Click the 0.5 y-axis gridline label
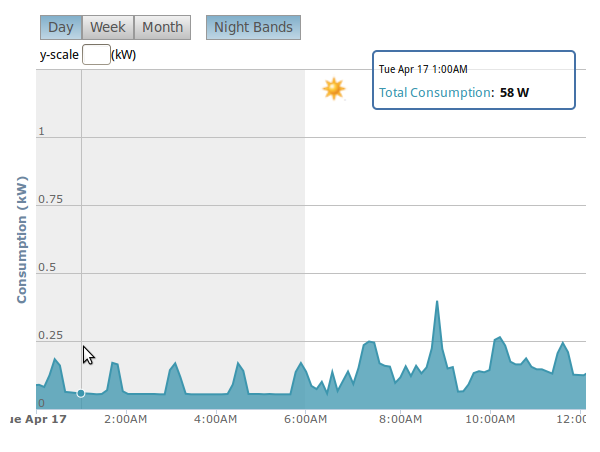600x452 pixels. pyautogui.click(x=49, y=267)
